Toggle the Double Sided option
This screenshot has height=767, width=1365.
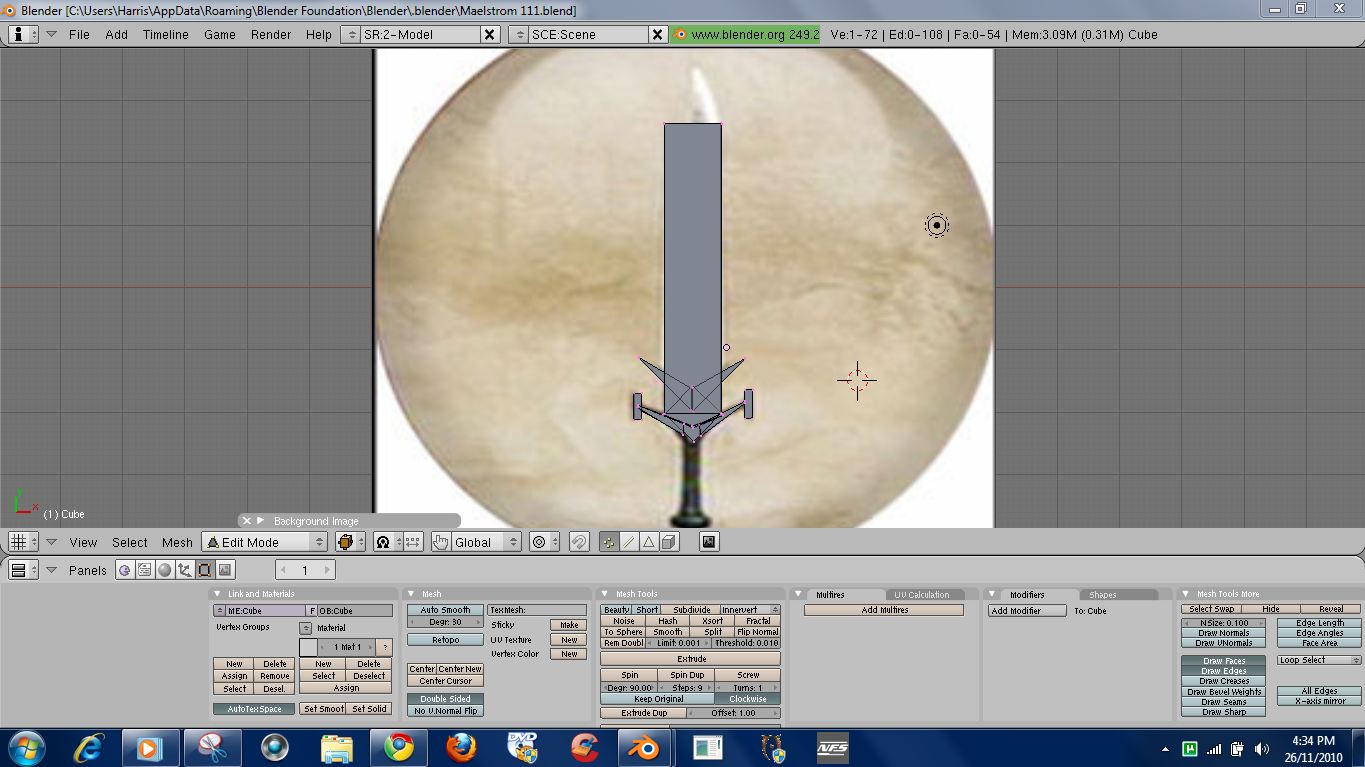tap(445, 699)
